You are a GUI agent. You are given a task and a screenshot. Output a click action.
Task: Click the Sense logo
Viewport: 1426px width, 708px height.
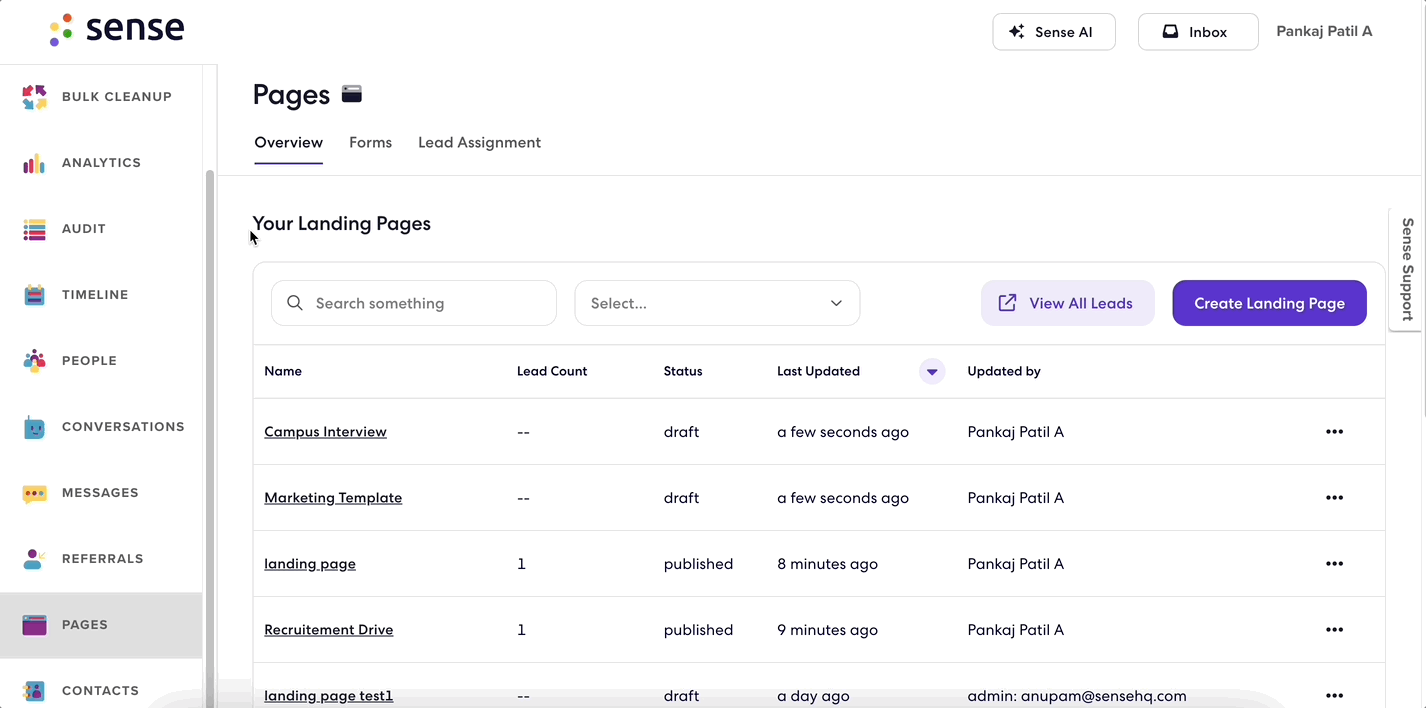coord(117,29)
